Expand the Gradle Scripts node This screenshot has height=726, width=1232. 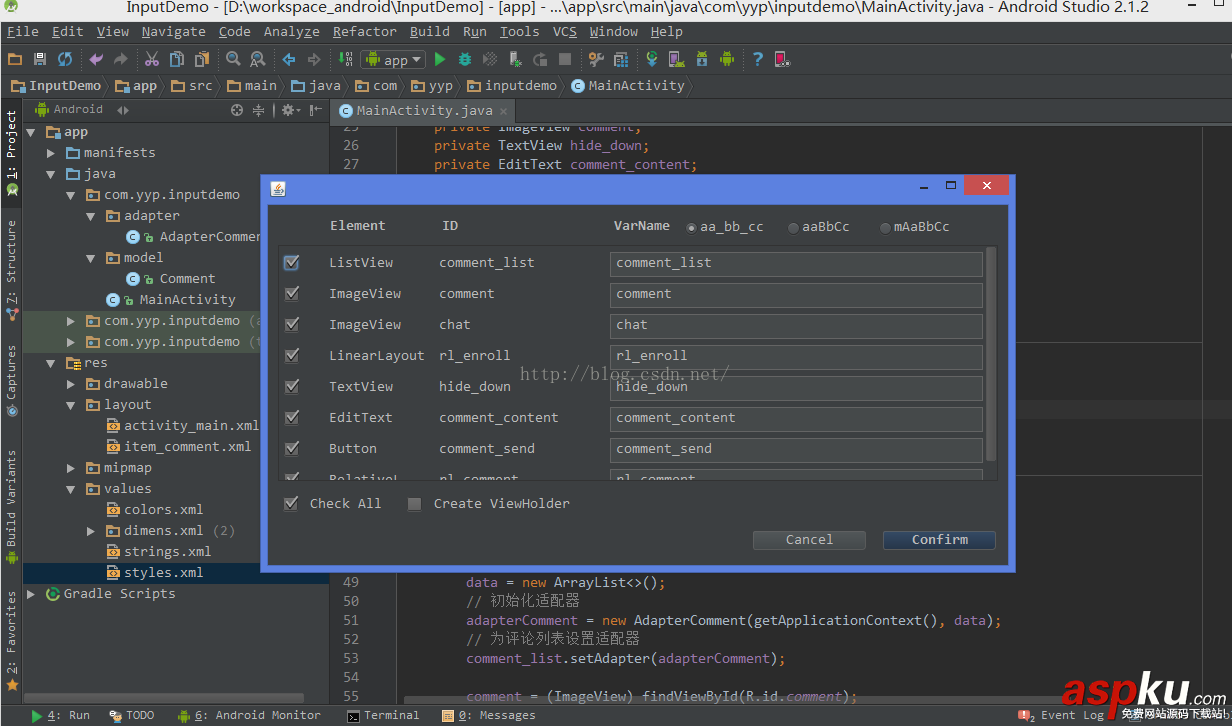31,594
